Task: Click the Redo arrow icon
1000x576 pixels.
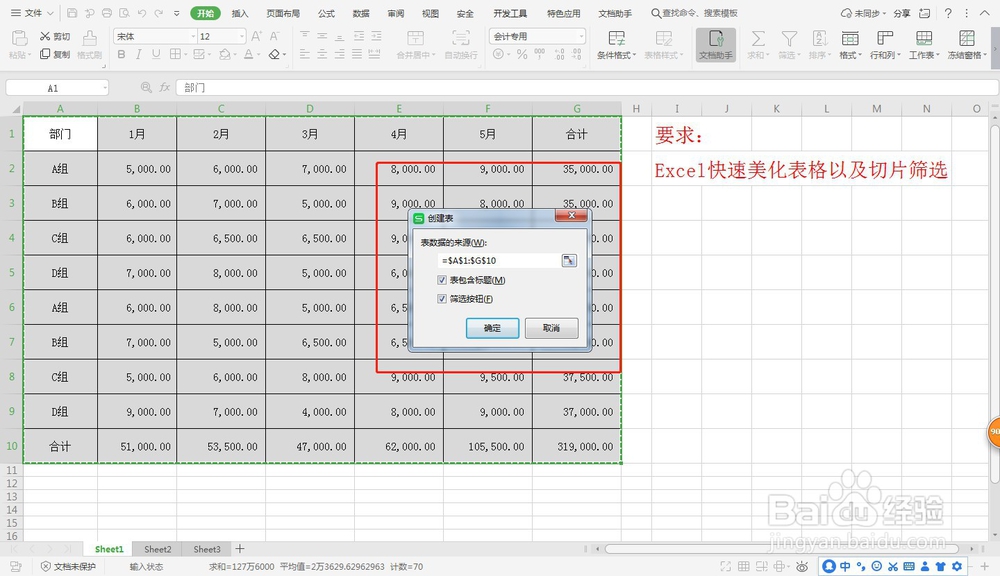Action: coord(159,13)
